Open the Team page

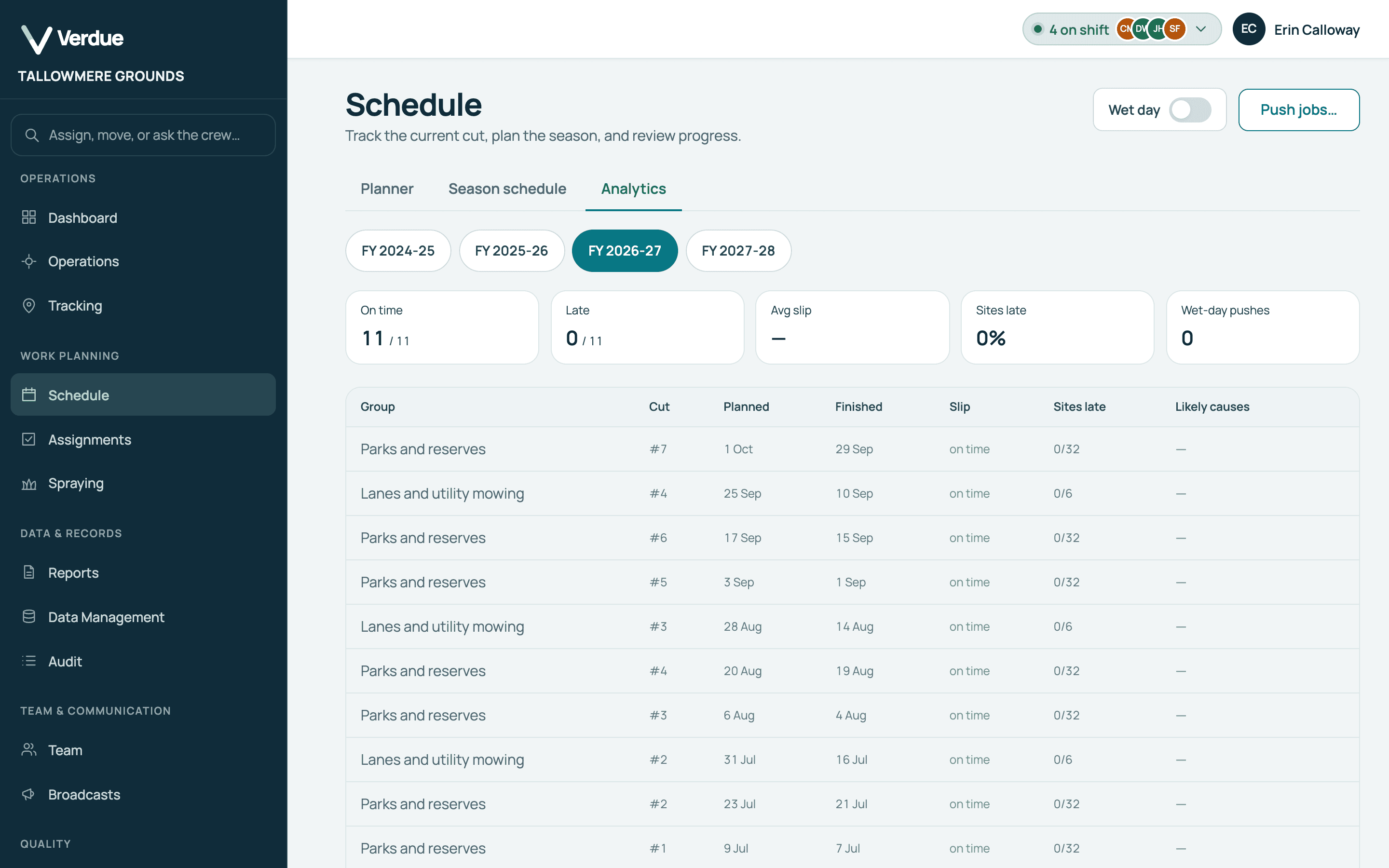tap(143, 750)
